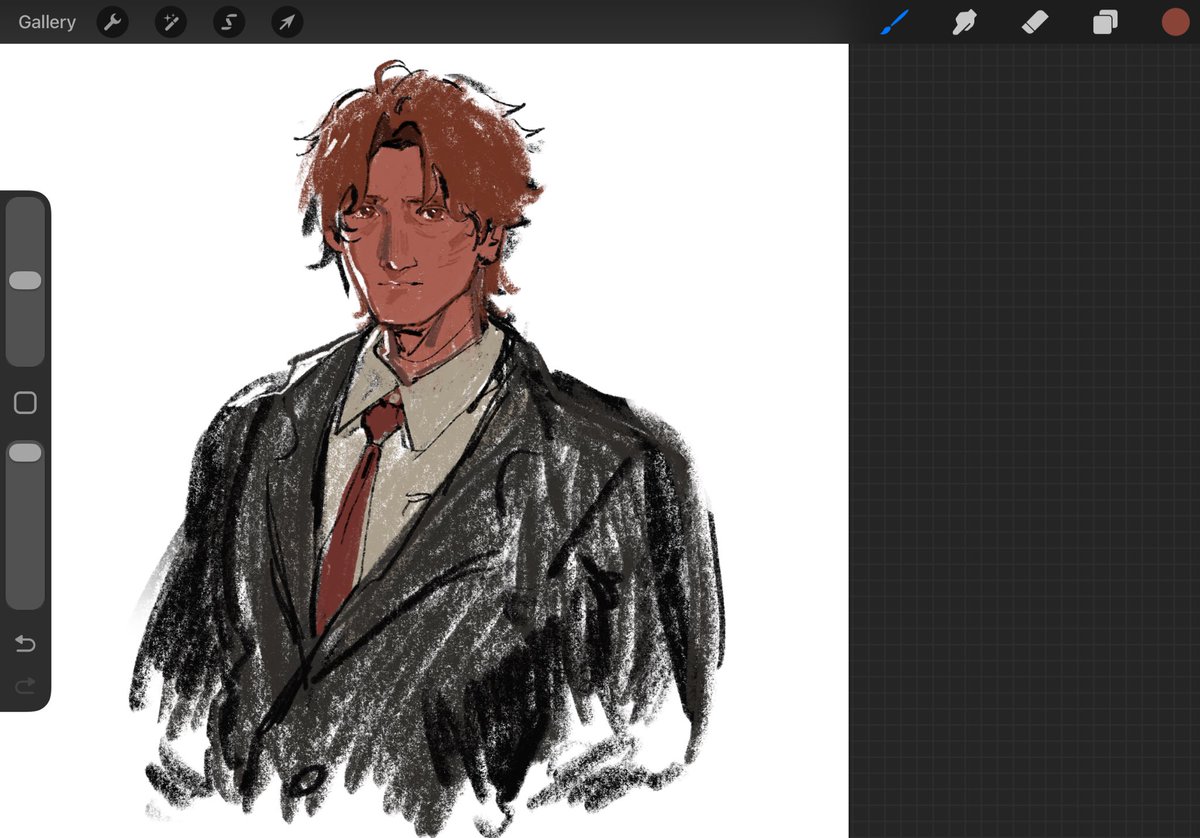Toggle the Selection tool
The width and height of the screenshot is (1200, 838).
(228, 21)
